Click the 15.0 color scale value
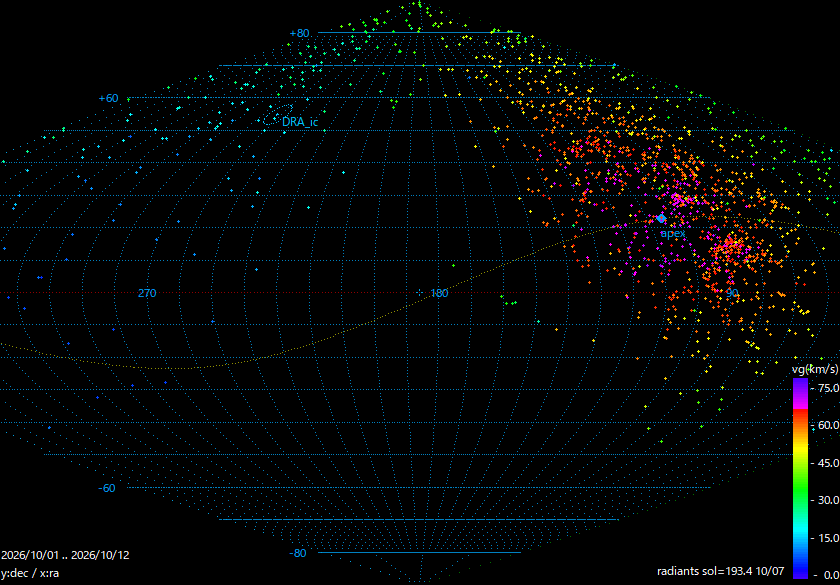 pos(828,537)
